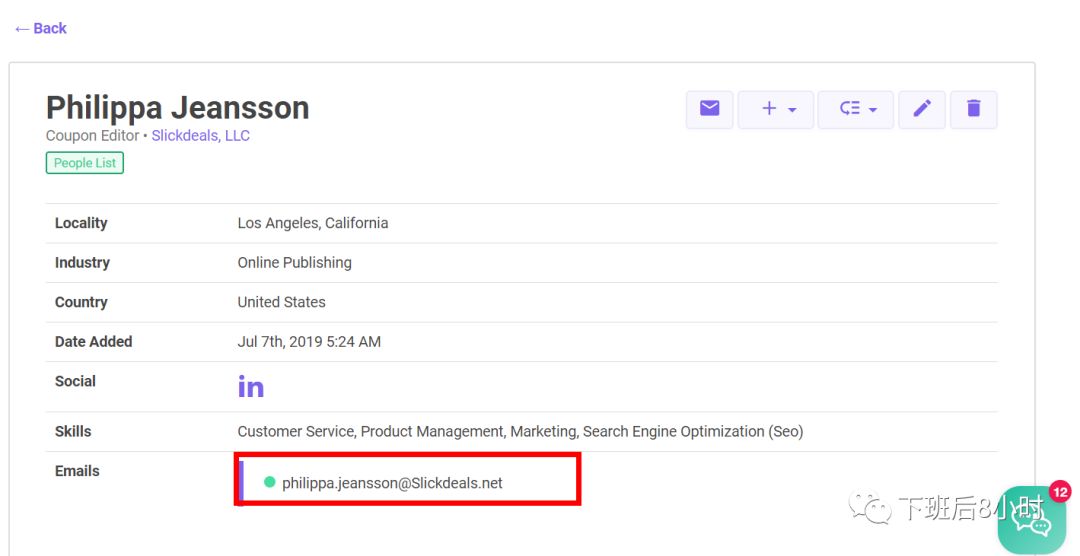1080x556 pixels.
Task: Click the Country row label
Action: (81, 302)
